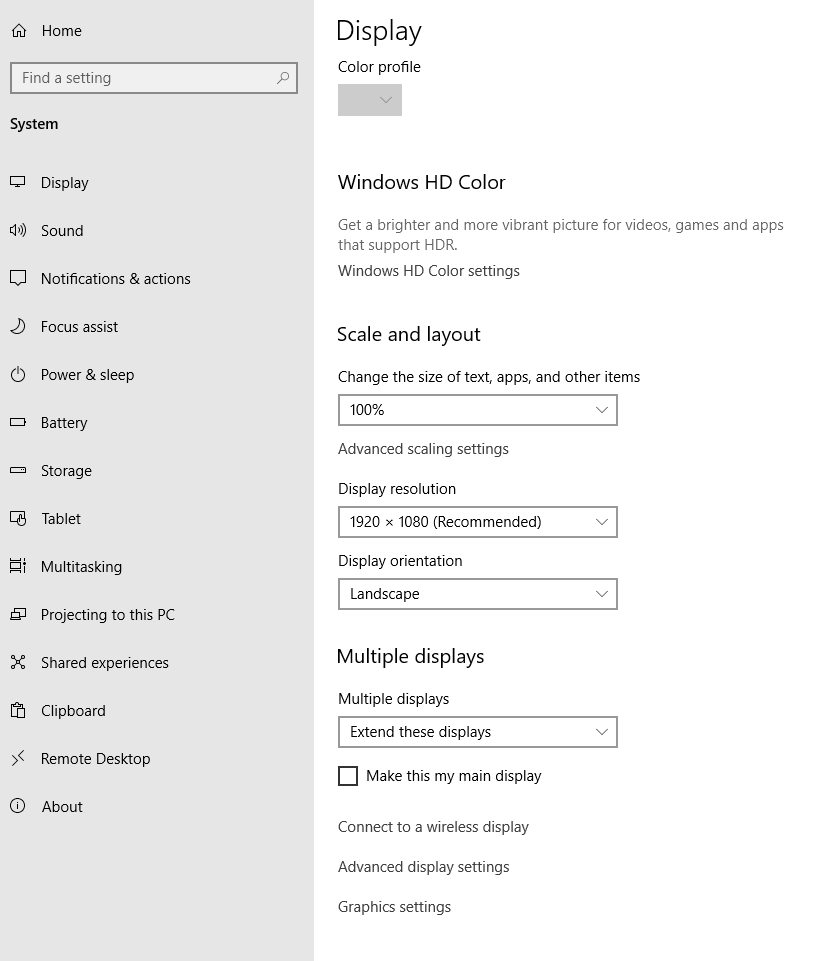820x961 pixels.
Task: Change the Landscape orientation dropdown
Action: pos(477,594)
